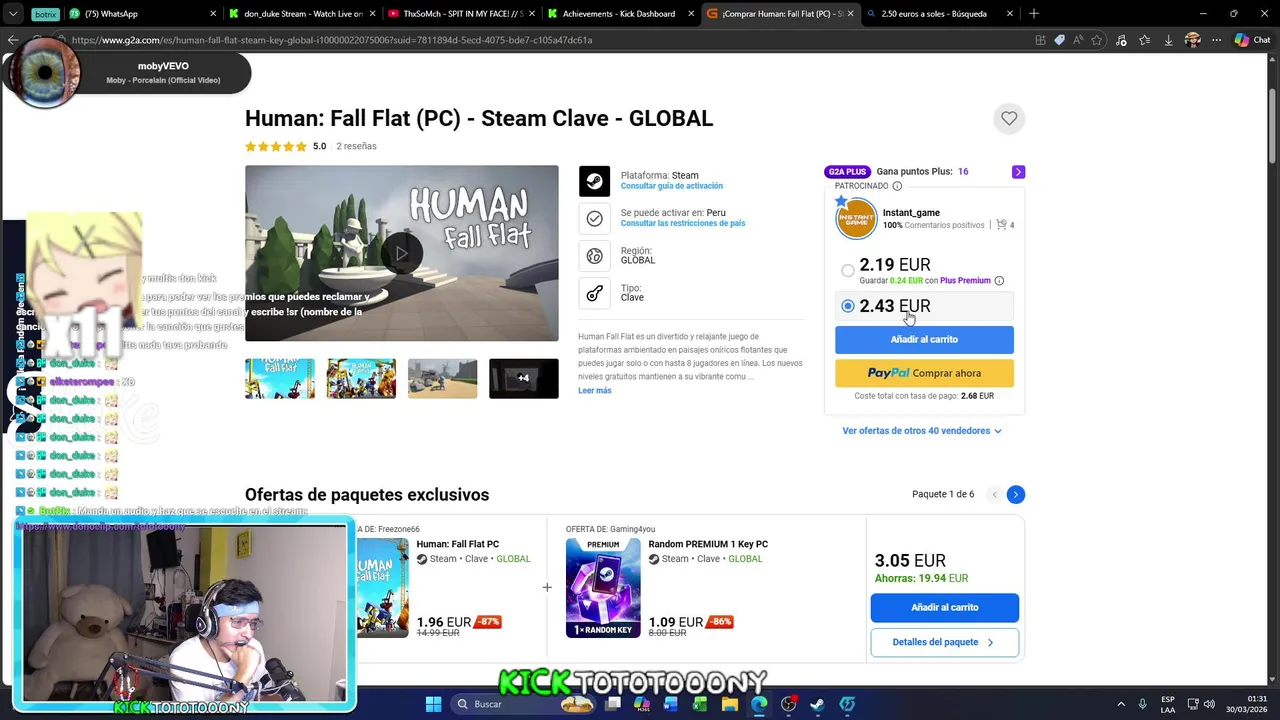Open the 2 reseñas reviews link
1280x720 pixels.
click(x=356, y=147)
